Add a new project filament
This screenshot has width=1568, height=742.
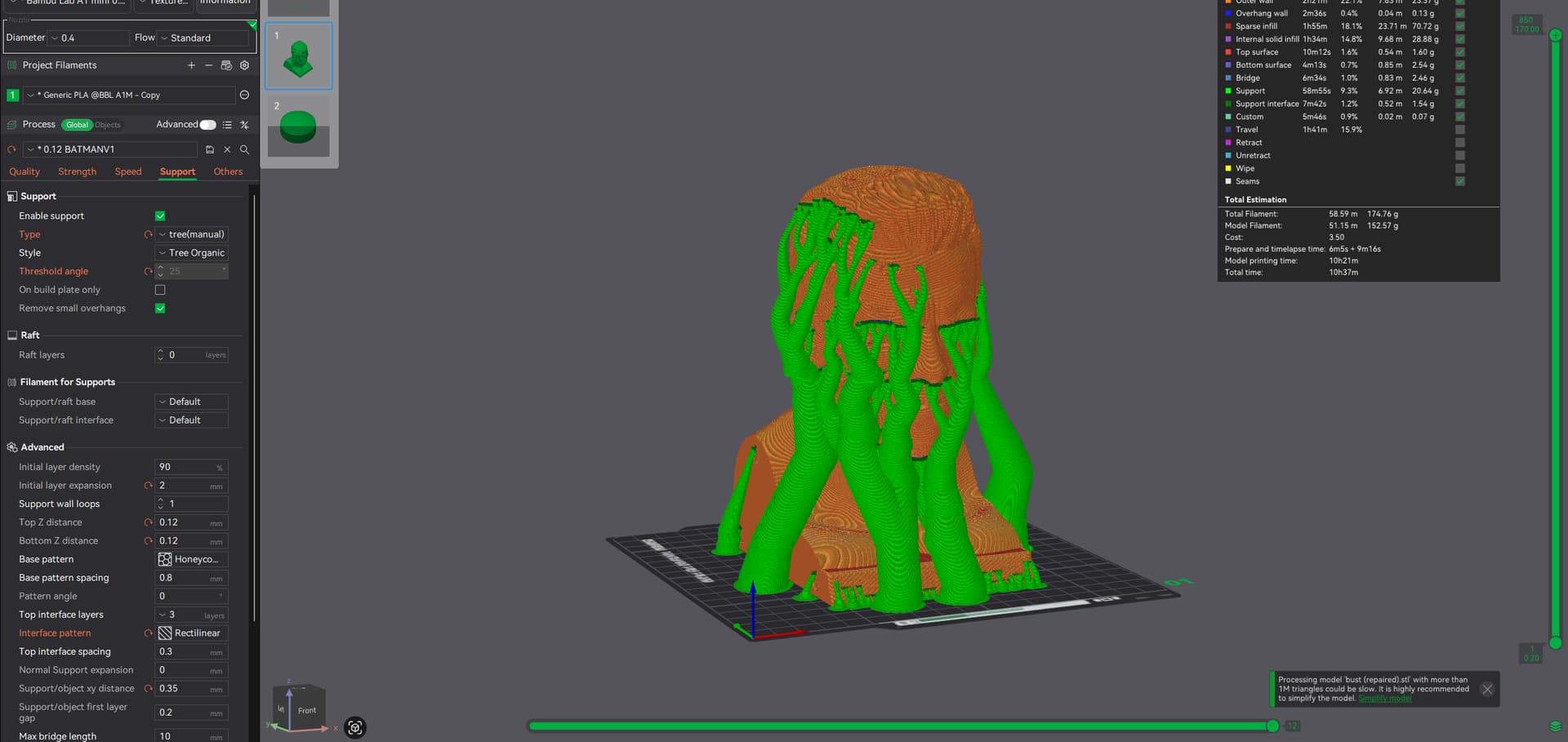(x=191, y=65)
